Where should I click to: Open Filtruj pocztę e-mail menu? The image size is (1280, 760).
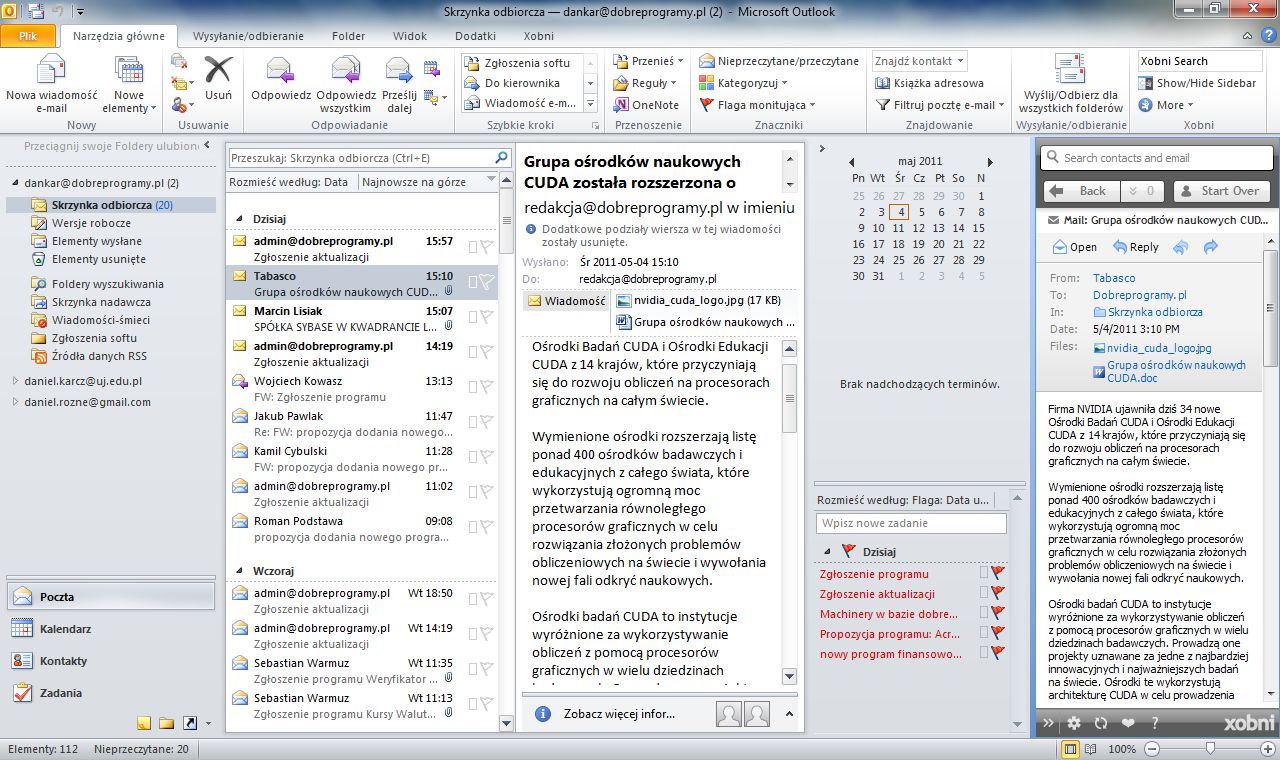(940, 105)
